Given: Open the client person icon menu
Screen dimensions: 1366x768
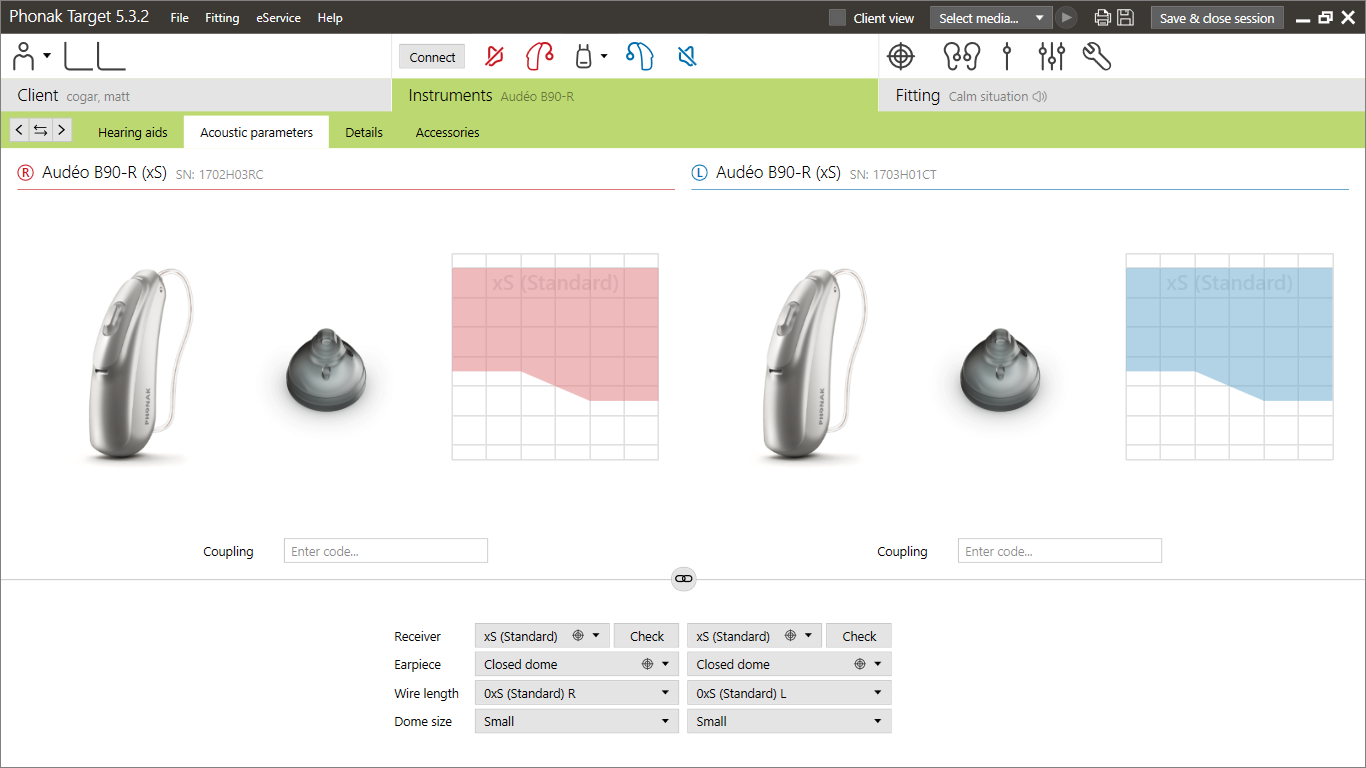Looking at the screenshot, I should [31, 56].
